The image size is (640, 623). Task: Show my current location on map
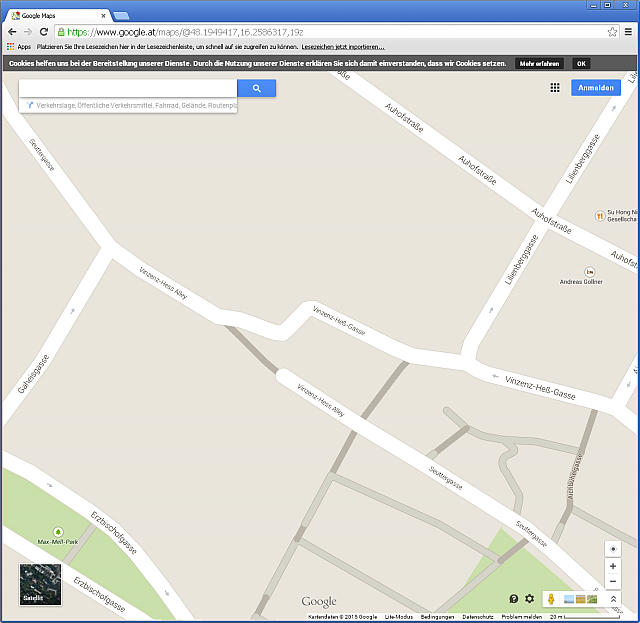coord(613,549)
